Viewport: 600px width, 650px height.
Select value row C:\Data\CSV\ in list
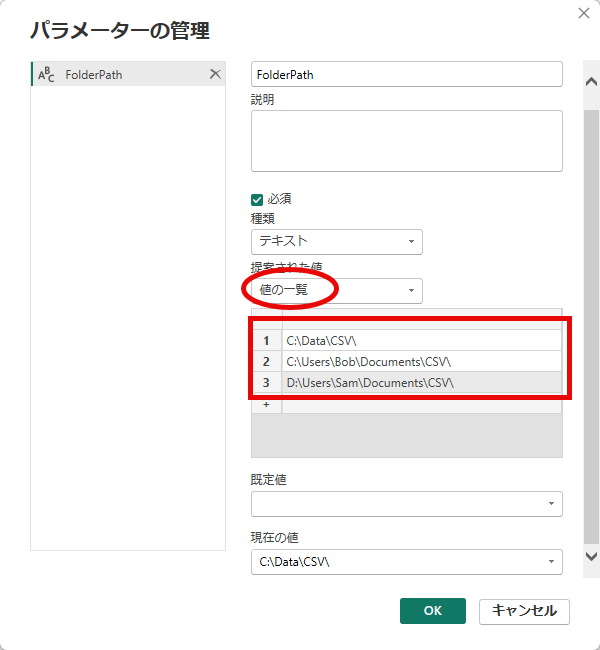tap(422, 341)
